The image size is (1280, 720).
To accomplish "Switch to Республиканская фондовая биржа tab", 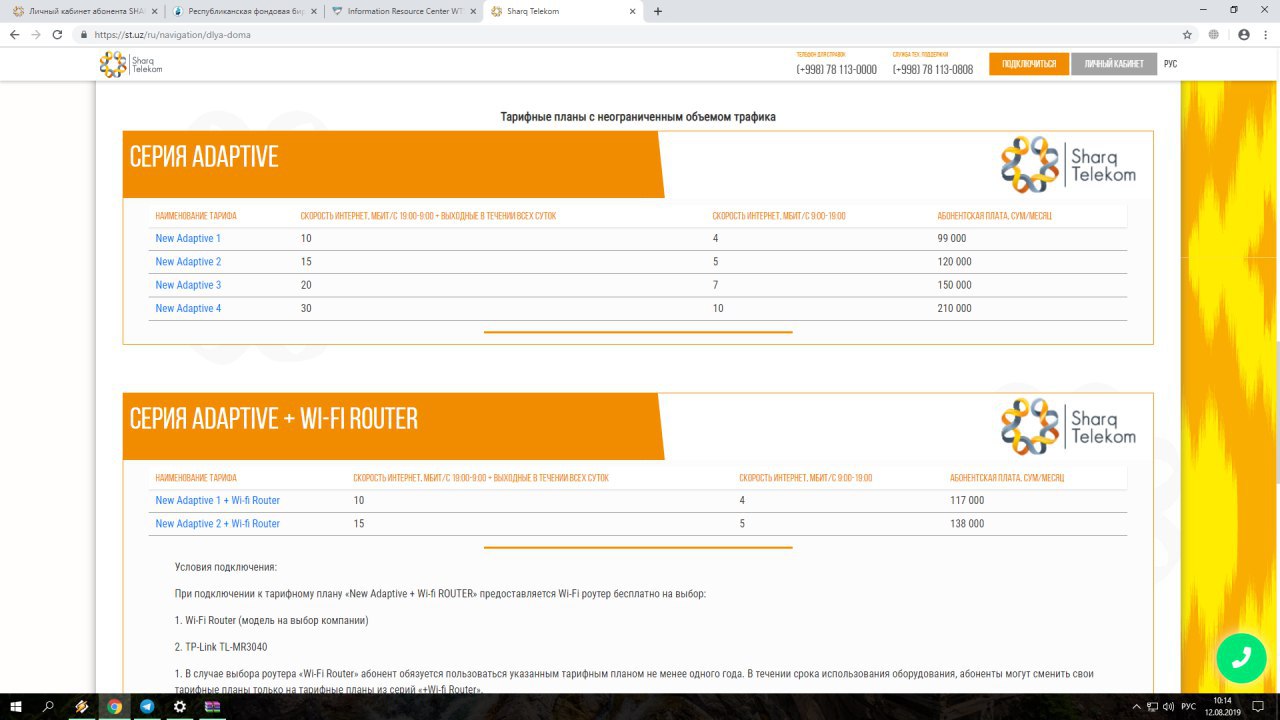I will pos(242,11).
